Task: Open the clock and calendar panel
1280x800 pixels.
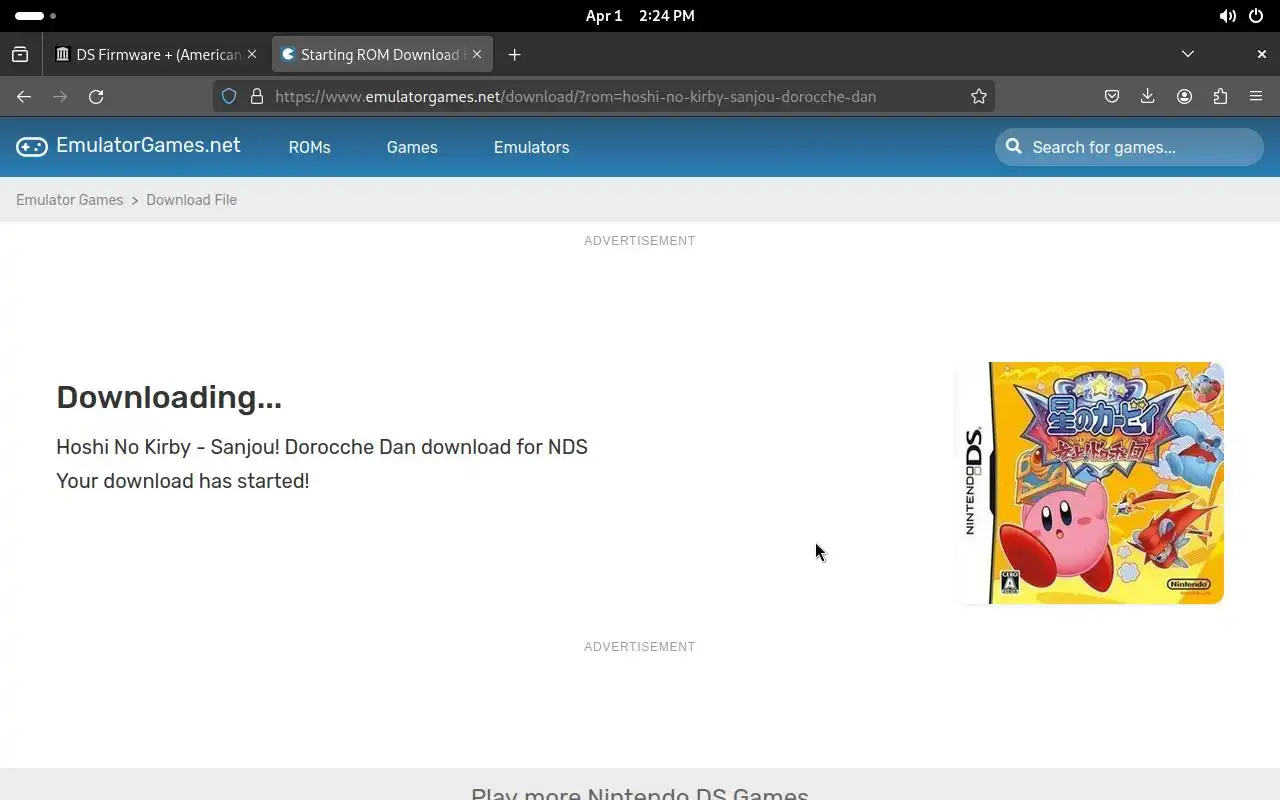Action: [640, 16]
